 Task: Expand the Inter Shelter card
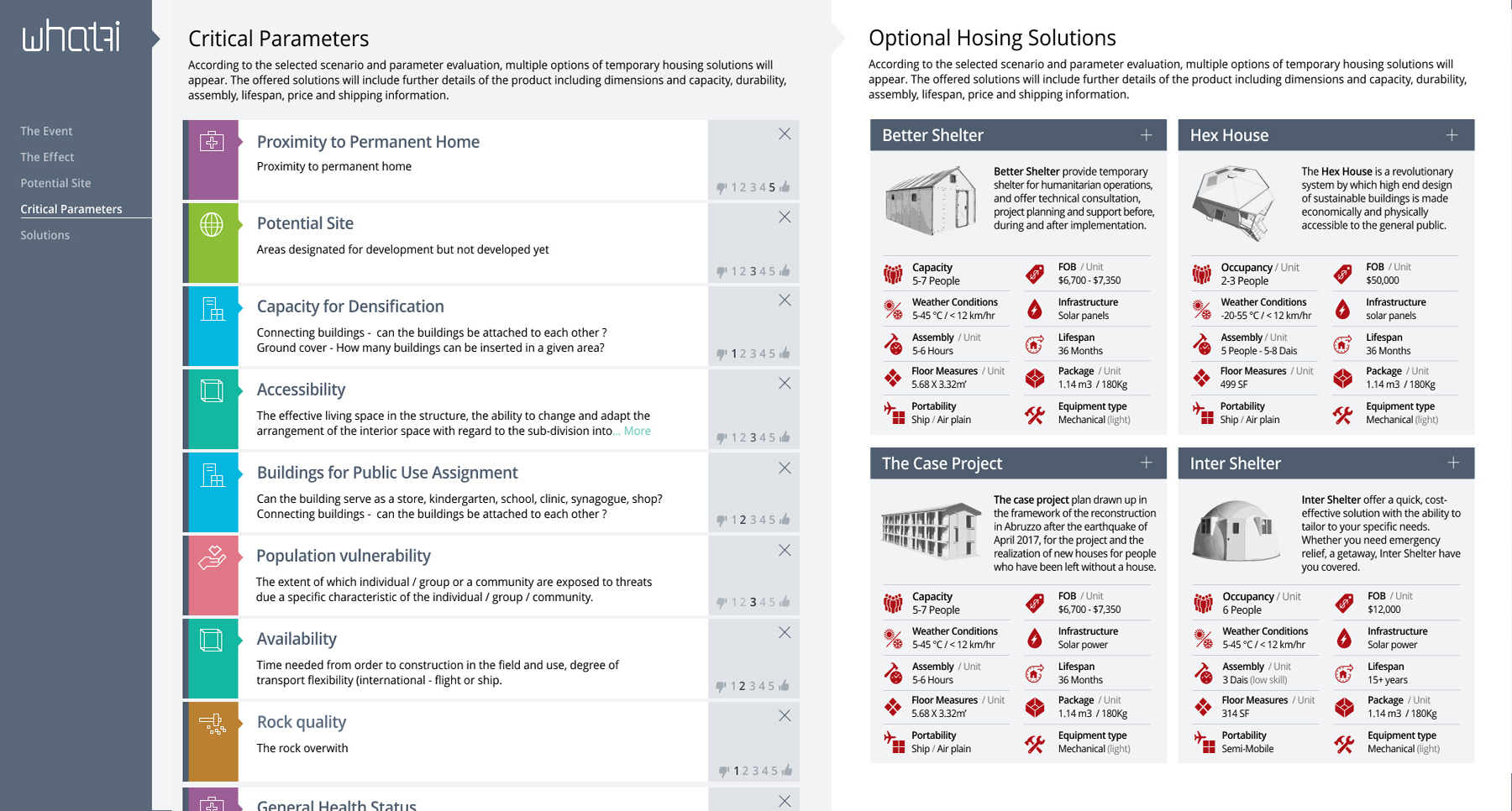point(1453,463)
